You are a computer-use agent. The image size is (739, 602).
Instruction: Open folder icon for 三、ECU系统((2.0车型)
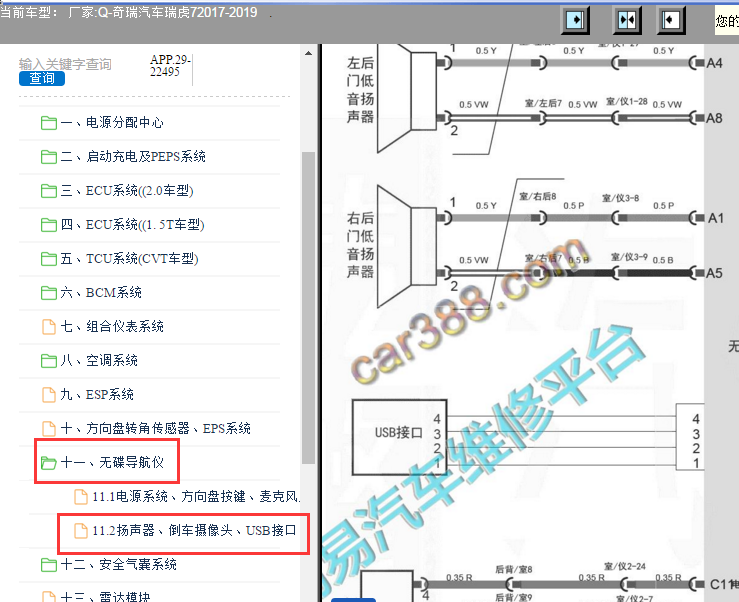click(49, 191)
